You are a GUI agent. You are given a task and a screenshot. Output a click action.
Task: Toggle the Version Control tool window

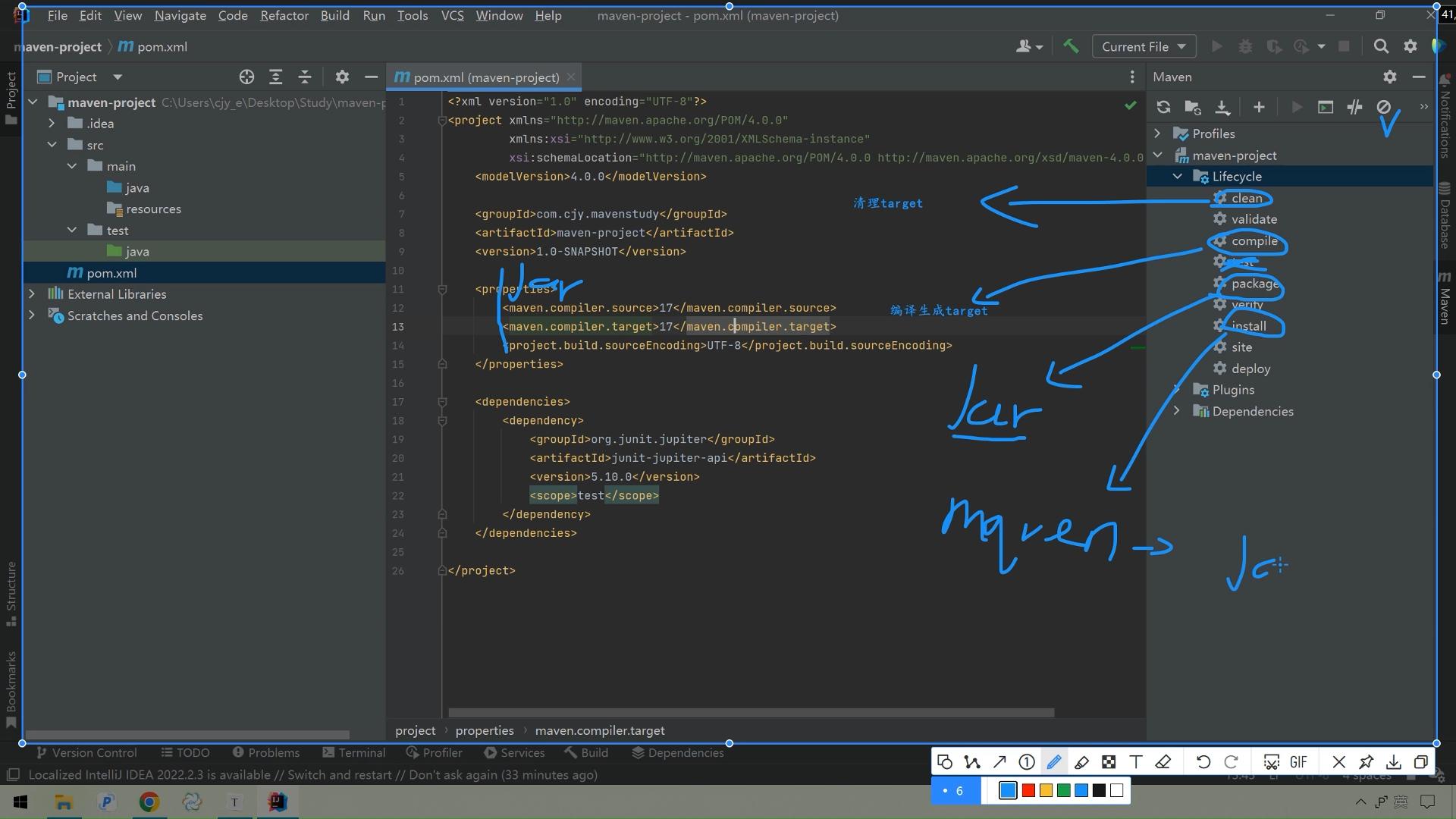click(x=86, y=752)
